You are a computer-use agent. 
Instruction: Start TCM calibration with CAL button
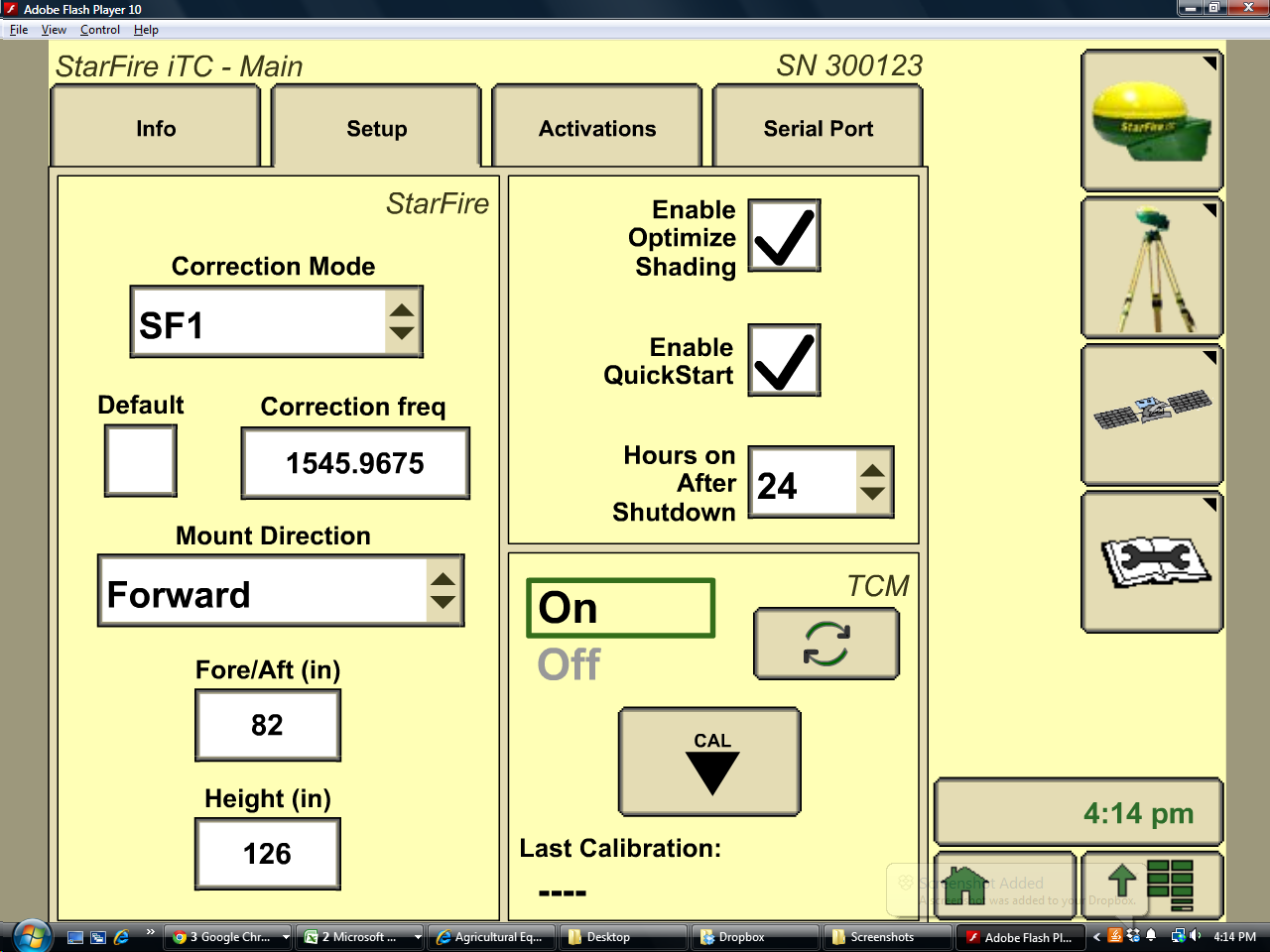point(709,762)
